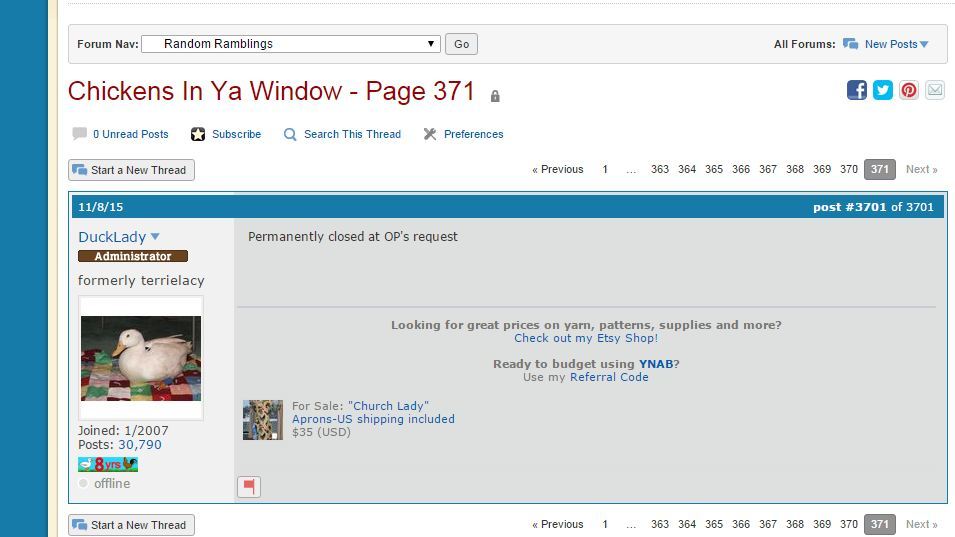The height and width of the screenshot is (537, 955).
Task: Click the Twitter share icon
Action: pos(883,90)
